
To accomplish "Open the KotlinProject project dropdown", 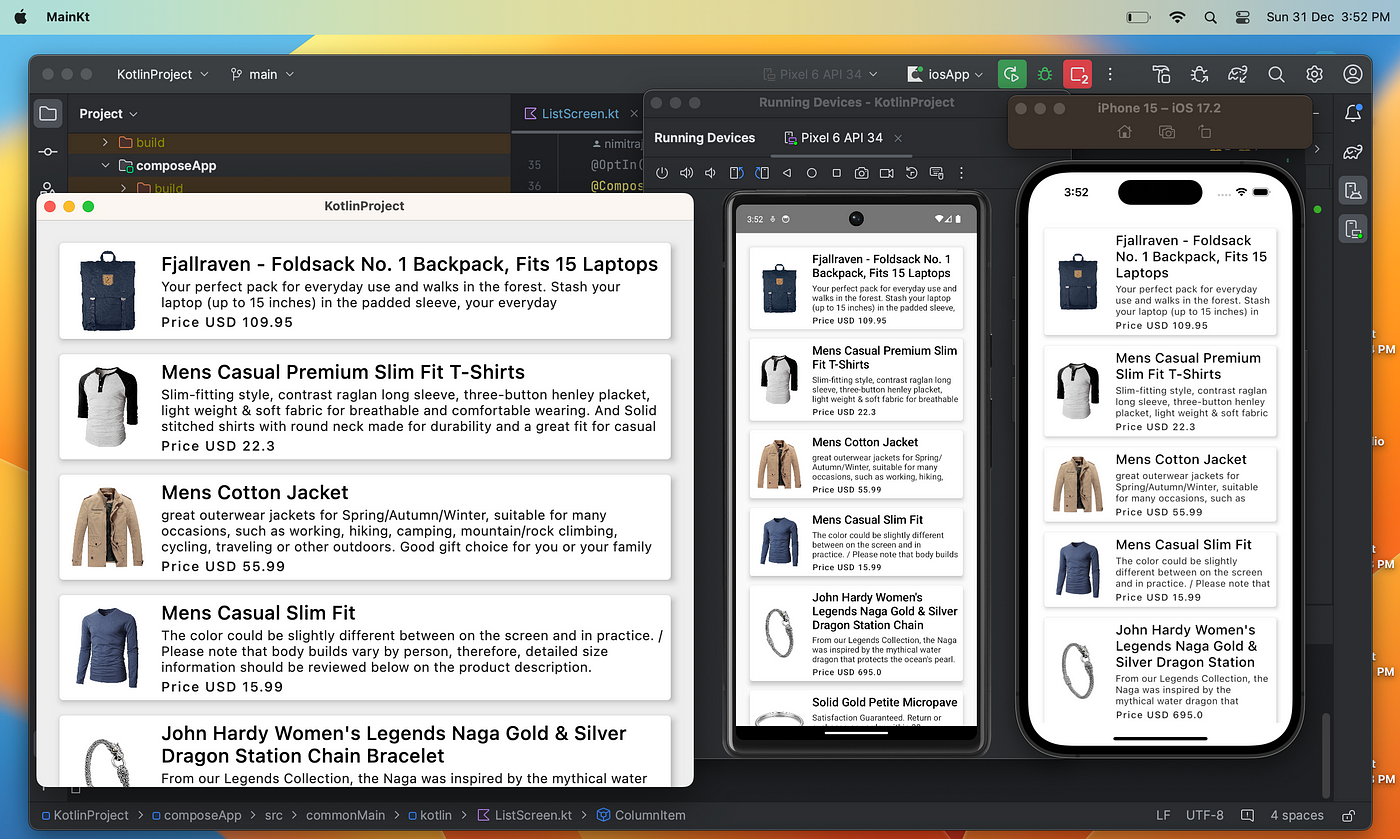I will (162, 74).
